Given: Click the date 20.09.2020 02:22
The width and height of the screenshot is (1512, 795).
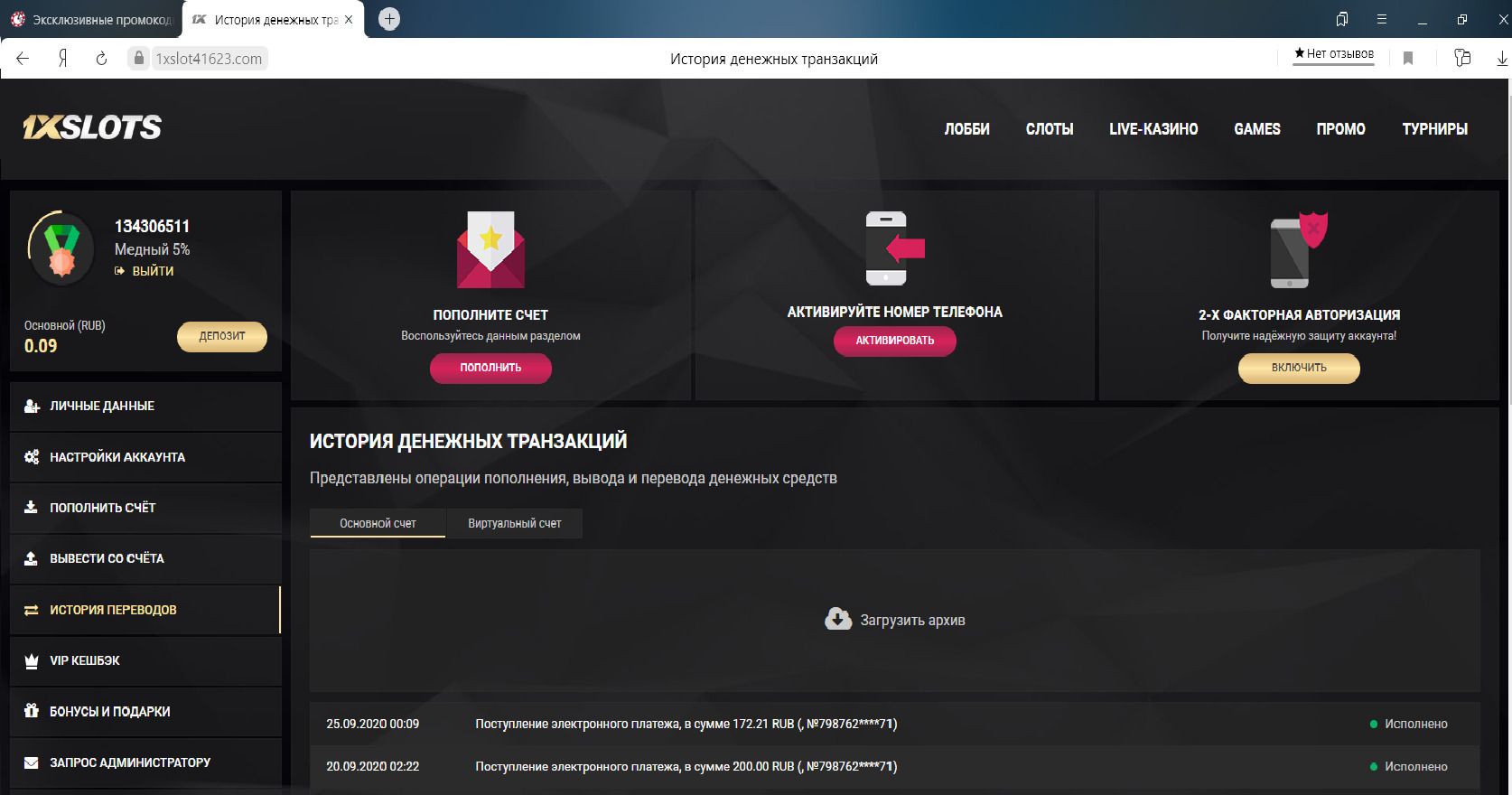Looking at the screenshot, I should pyautogui.click(x=372, y=766).
